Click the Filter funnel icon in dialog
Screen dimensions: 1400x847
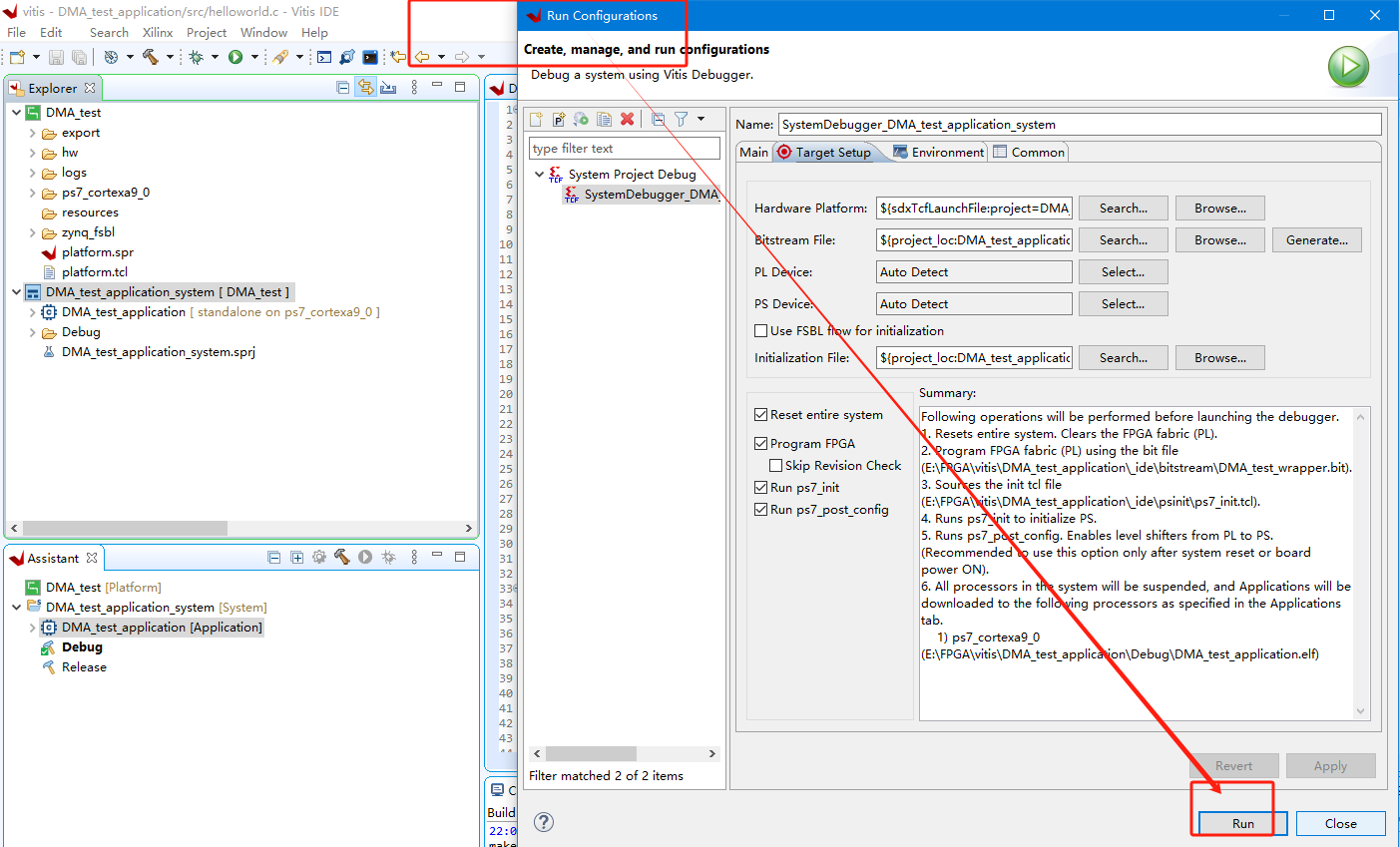click(682, 119)
